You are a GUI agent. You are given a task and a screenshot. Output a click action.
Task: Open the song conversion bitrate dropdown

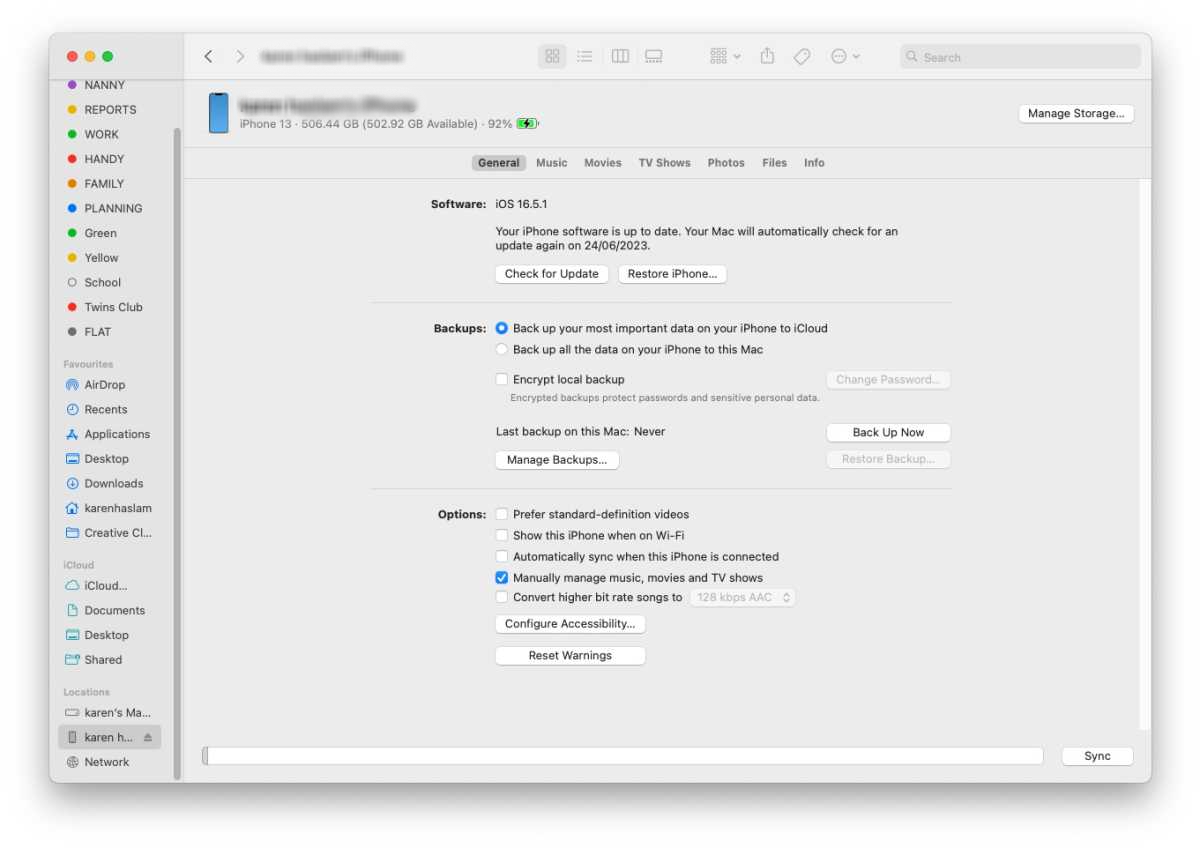point(742,596)
